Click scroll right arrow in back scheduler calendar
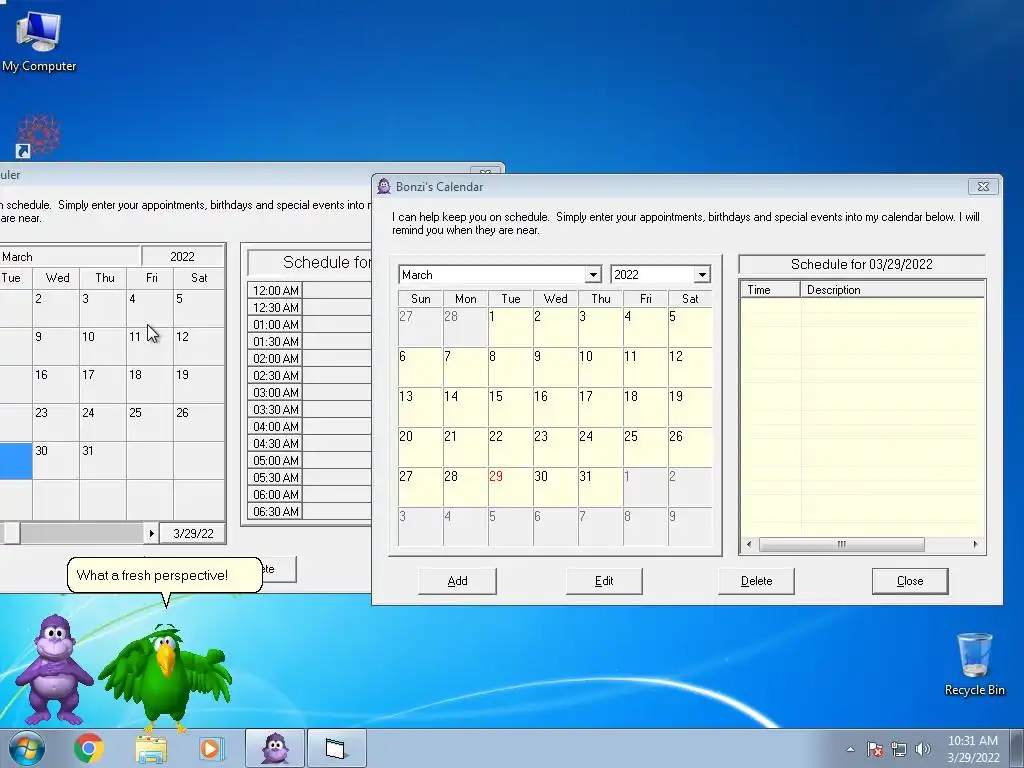The image size is (1024, 768). [152, 533]
